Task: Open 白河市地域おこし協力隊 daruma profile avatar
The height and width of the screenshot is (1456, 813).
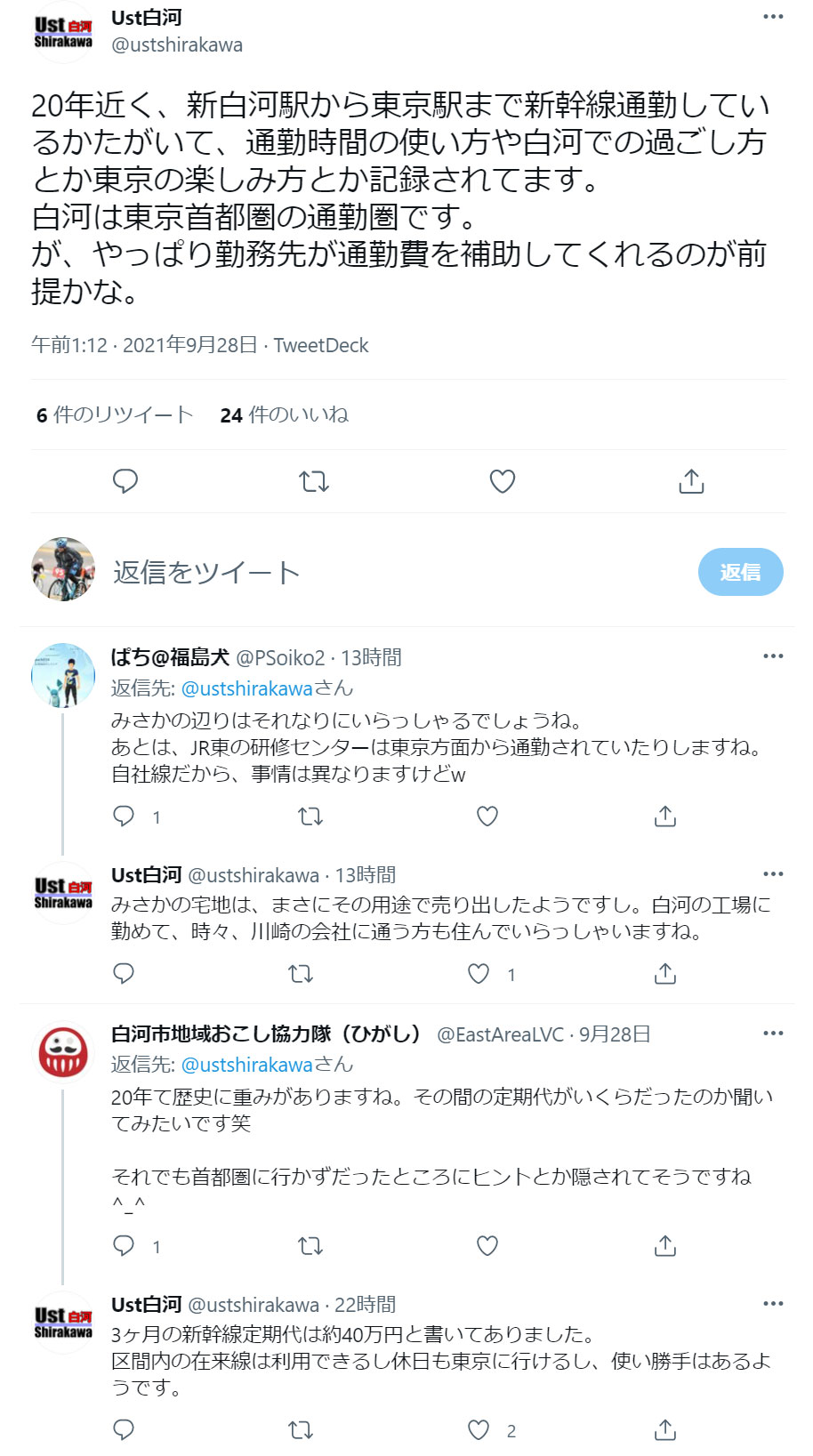Action: point(62,1052)
